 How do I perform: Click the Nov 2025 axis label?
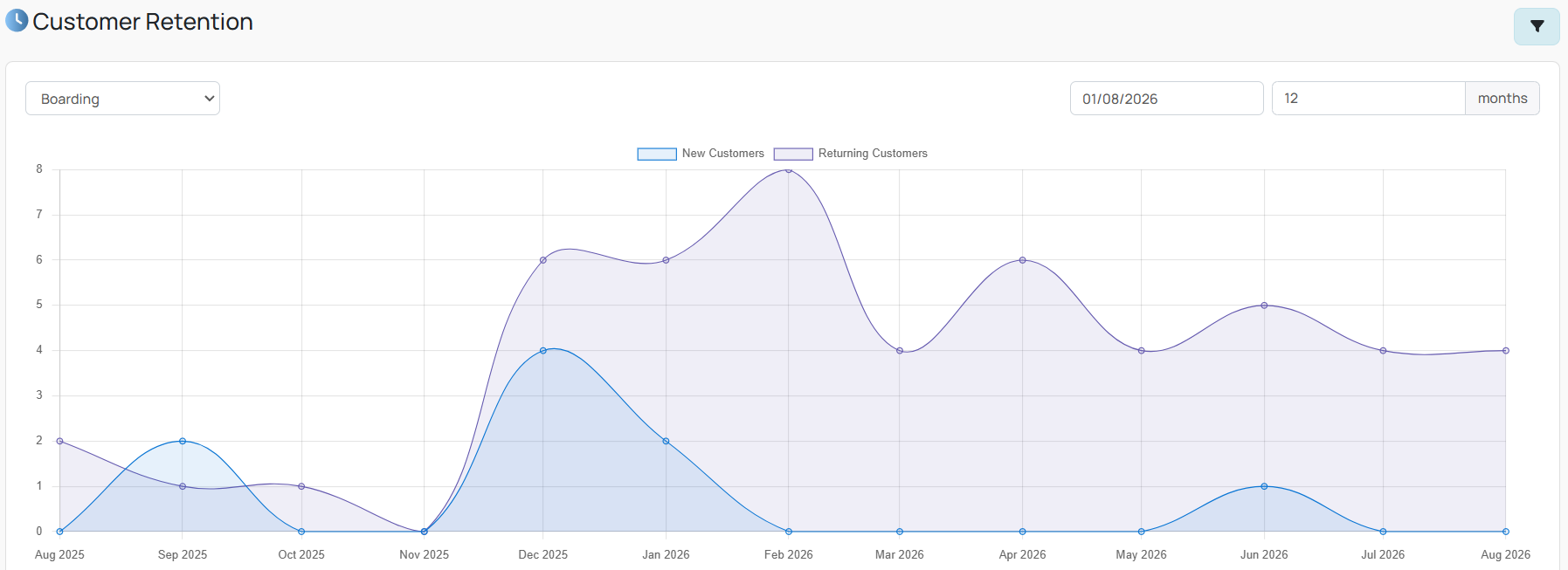coord(425,555)
